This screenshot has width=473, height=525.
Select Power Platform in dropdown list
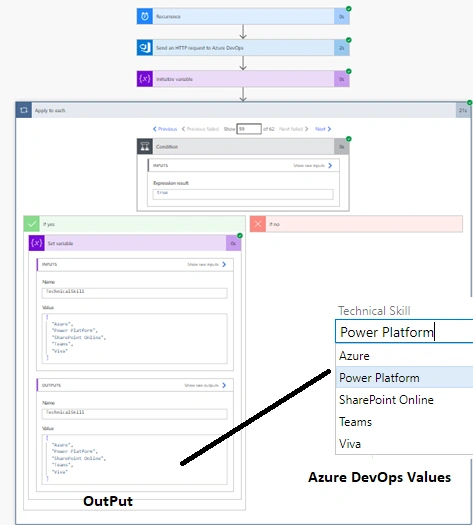click(x=404, y=377)
